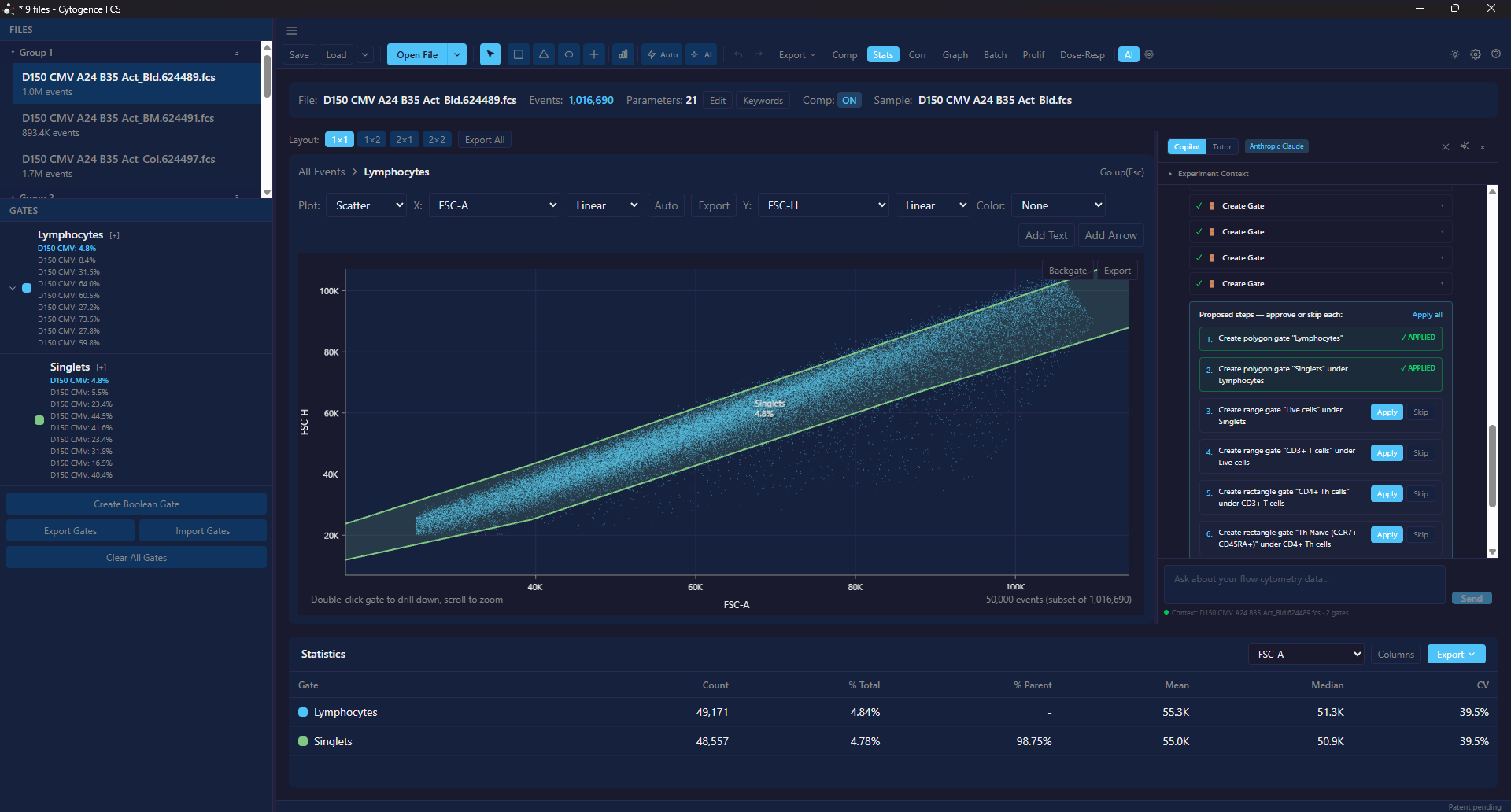Collapse Group 1 in the Files list
Image resolution: width=1511 pixels, height=812 pixels.
13,53
